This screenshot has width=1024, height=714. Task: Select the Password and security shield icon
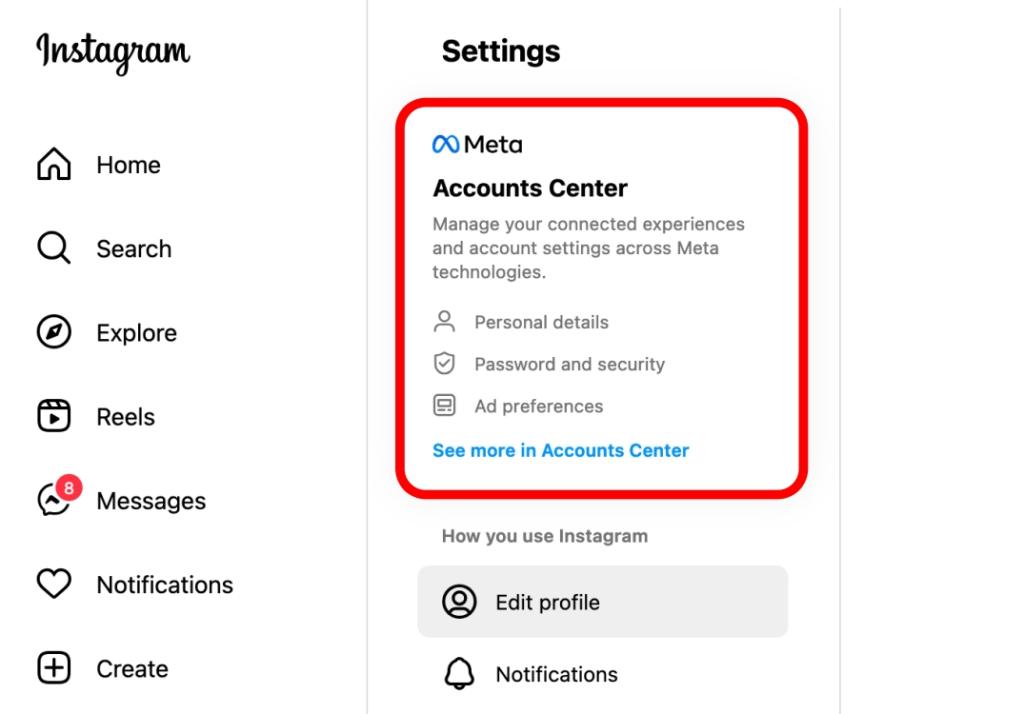coord(447,363)
